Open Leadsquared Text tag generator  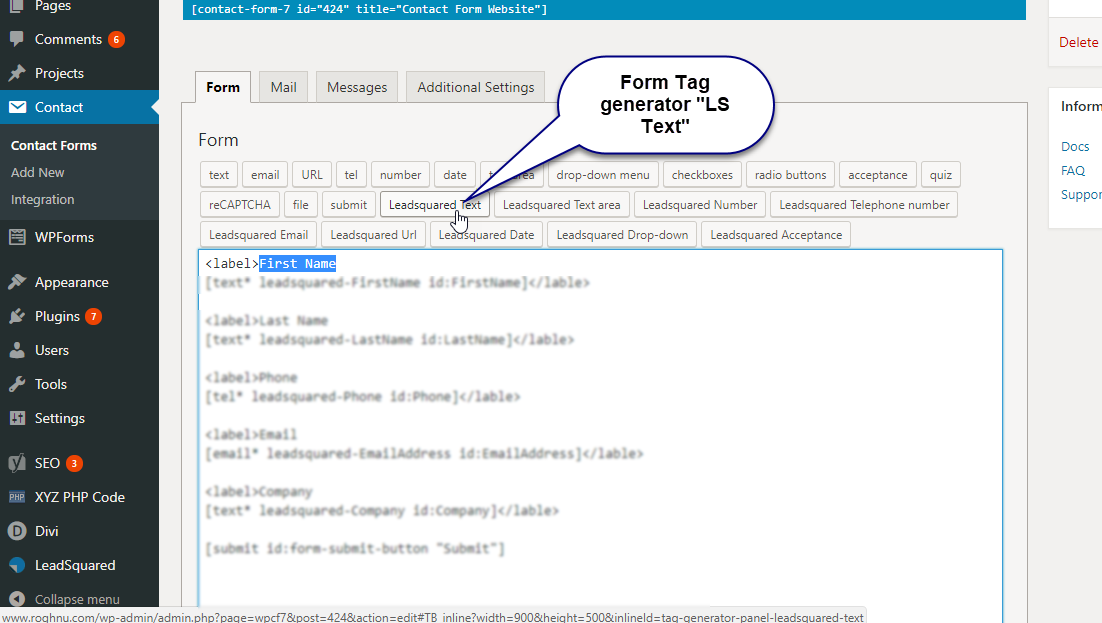[x=435, y=205]
